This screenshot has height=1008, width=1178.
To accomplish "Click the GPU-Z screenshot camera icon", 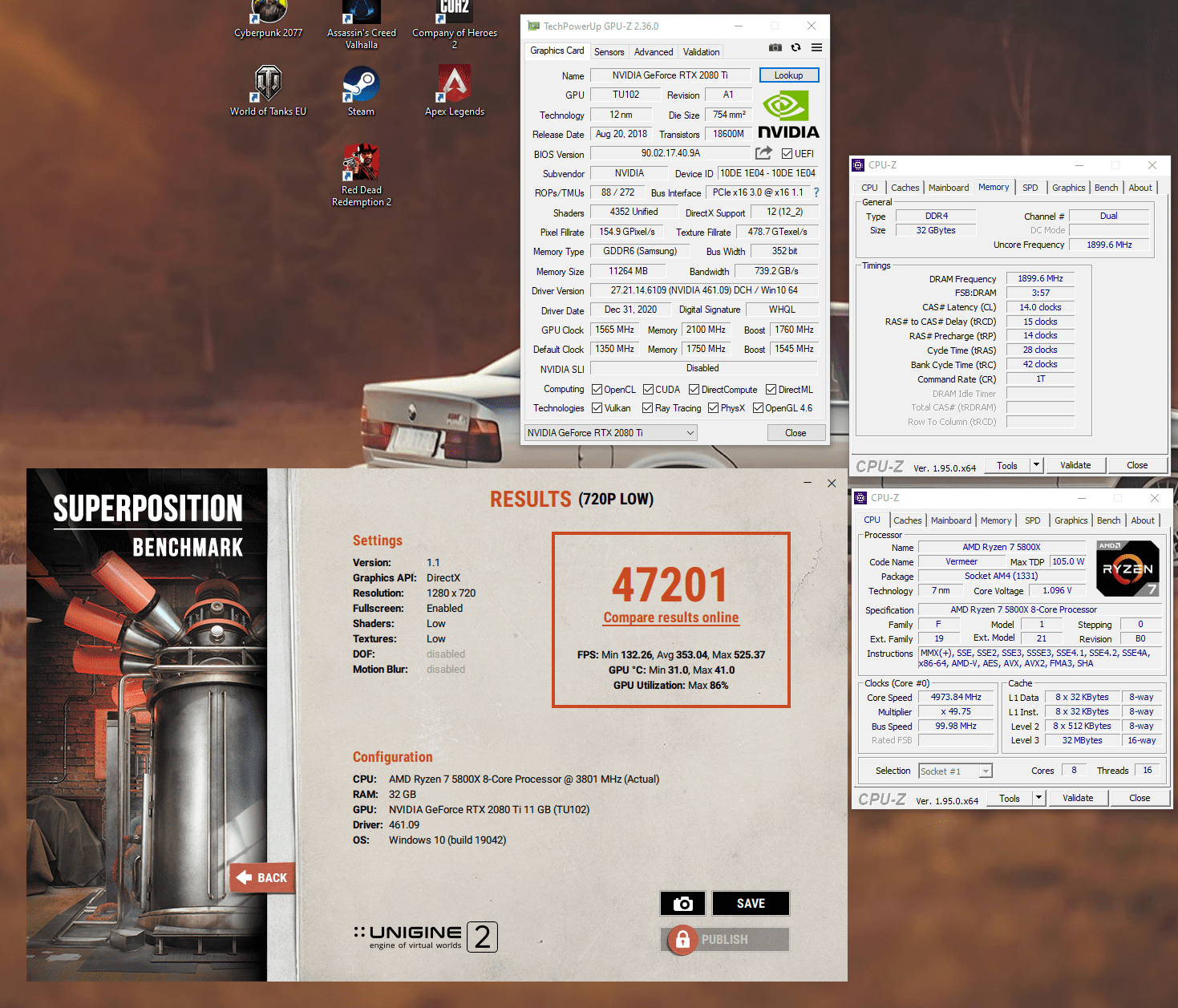I will [x=775, y=47].
